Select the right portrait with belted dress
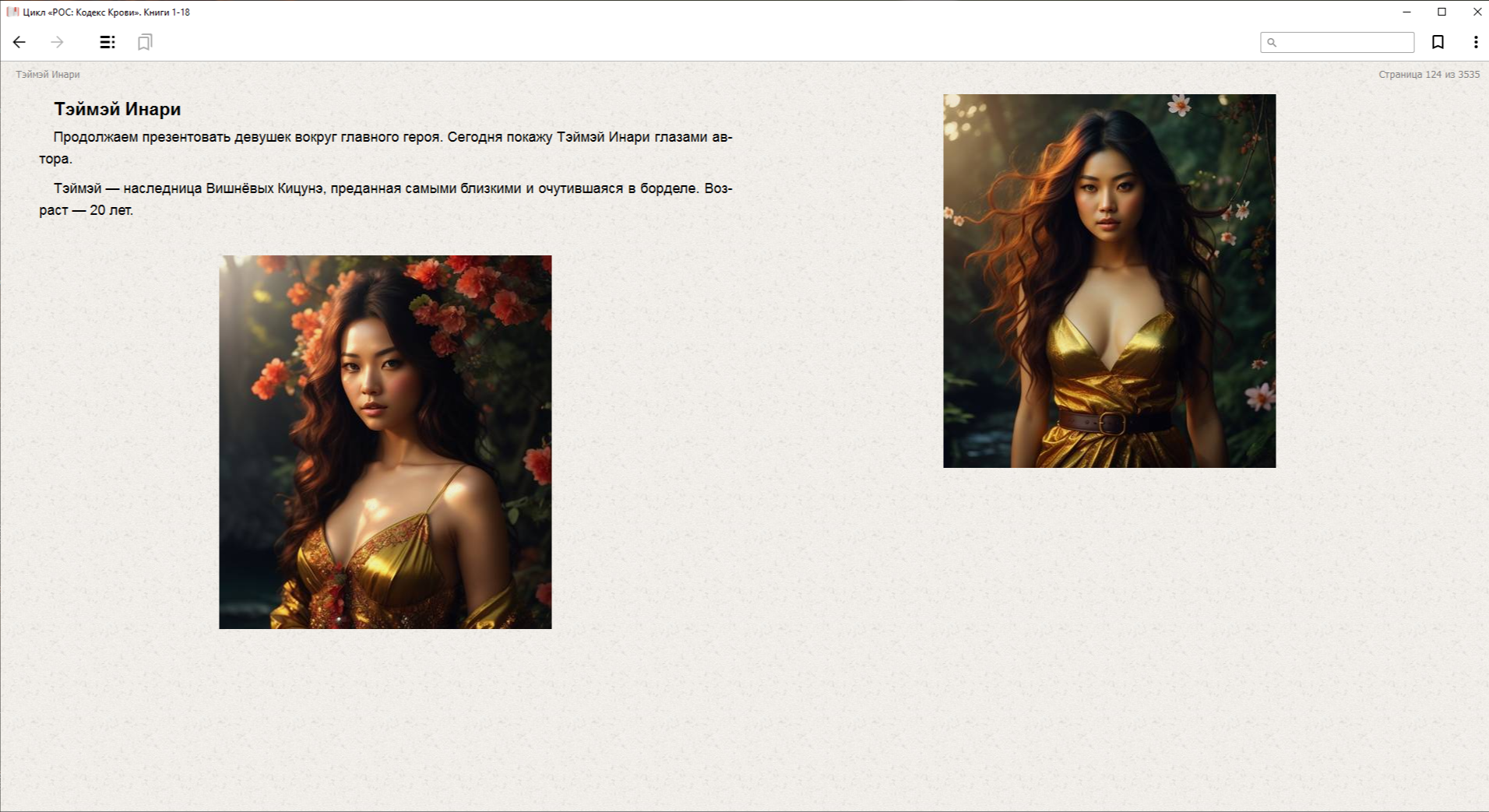1489x812 pixels. (x=1109, y=280)
